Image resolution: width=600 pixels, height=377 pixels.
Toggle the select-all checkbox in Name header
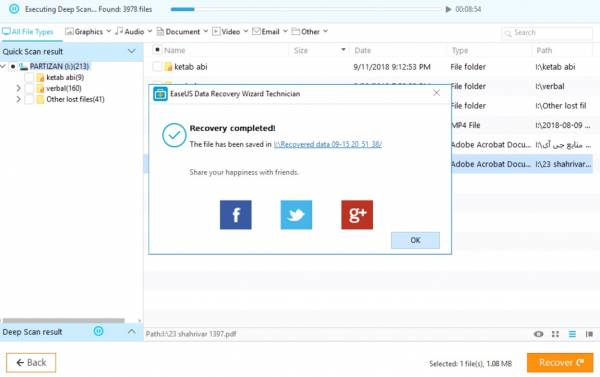[x=157, y=50]
